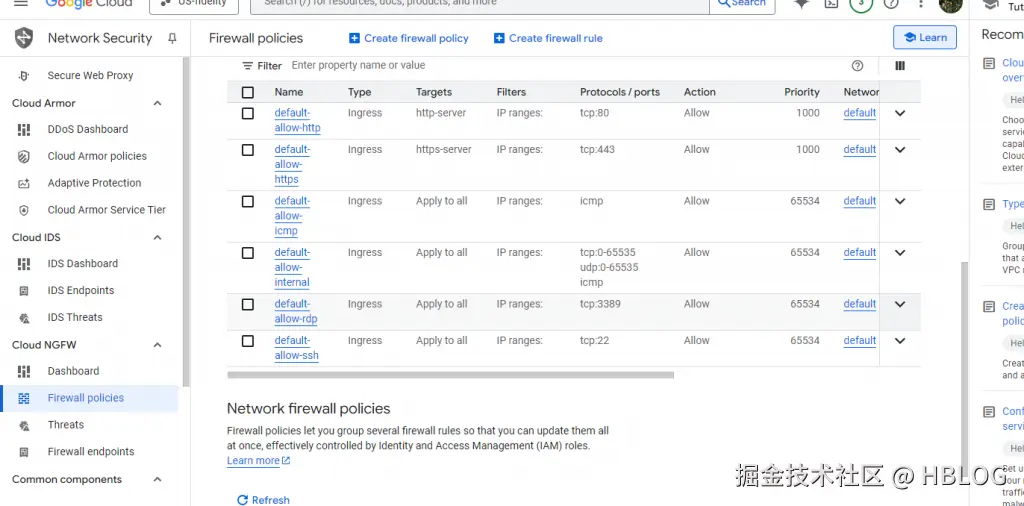The image size is (1024, 506).
Task: Pin the Network Security product
Action: (172, 38)
